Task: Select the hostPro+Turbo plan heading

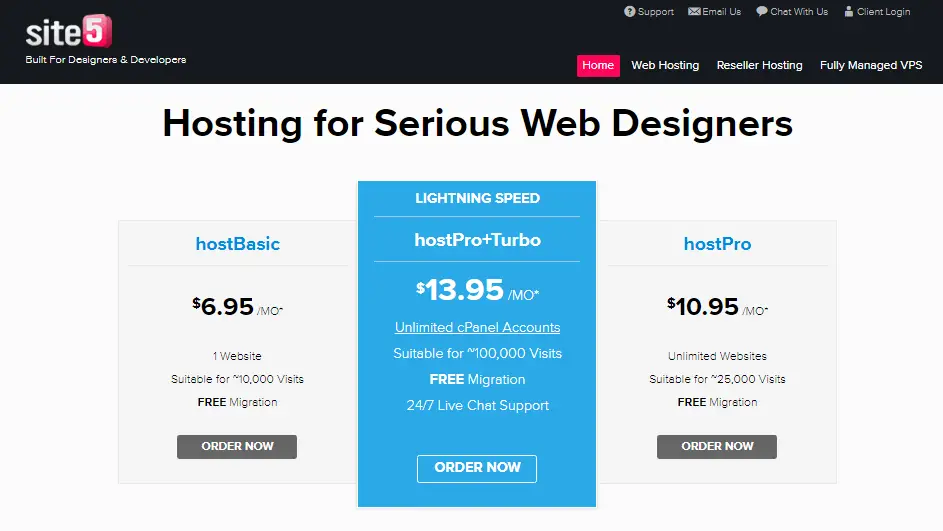Action: [478, 240]
